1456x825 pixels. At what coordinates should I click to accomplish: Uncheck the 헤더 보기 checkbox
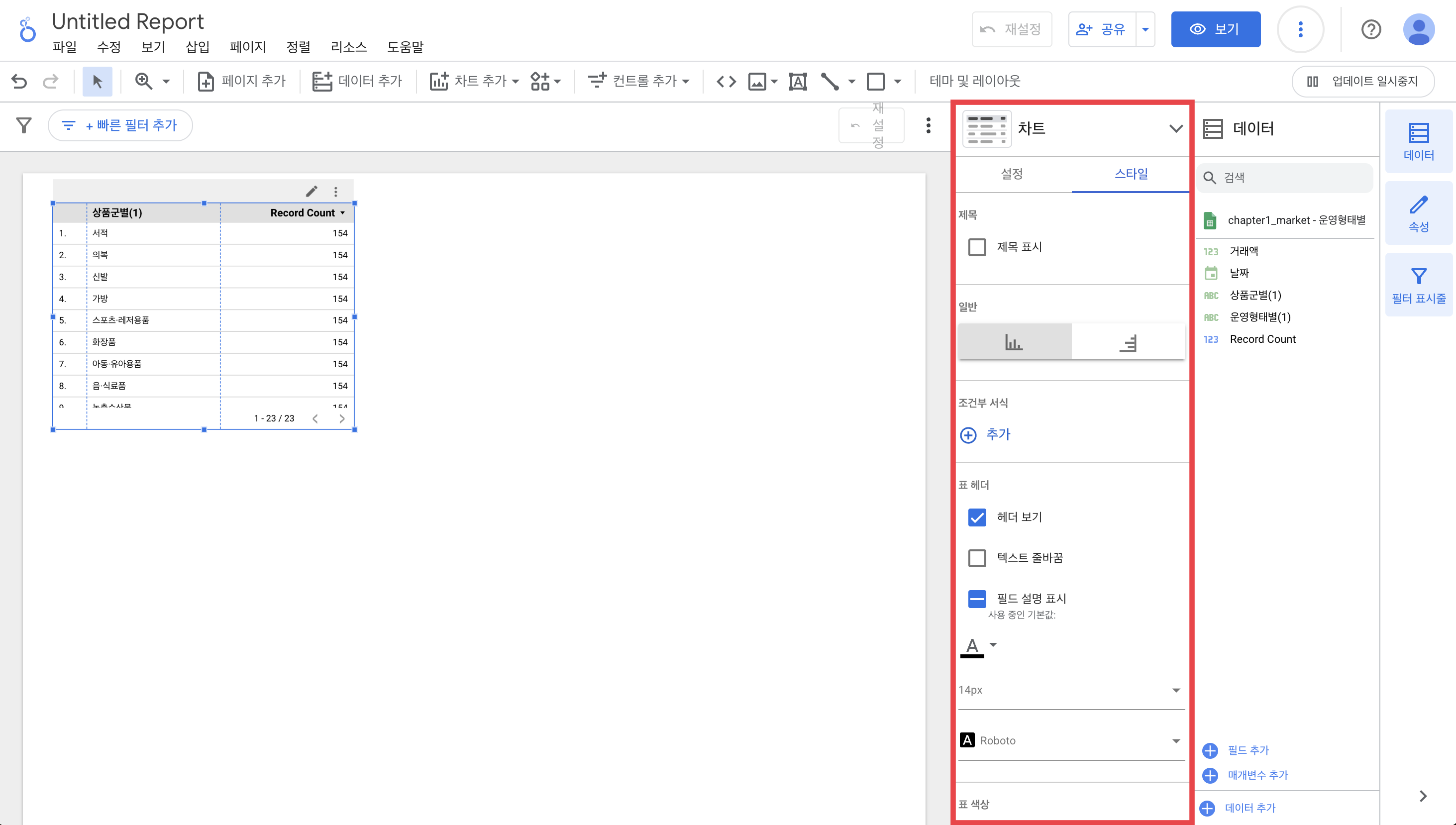pos(977,517)
